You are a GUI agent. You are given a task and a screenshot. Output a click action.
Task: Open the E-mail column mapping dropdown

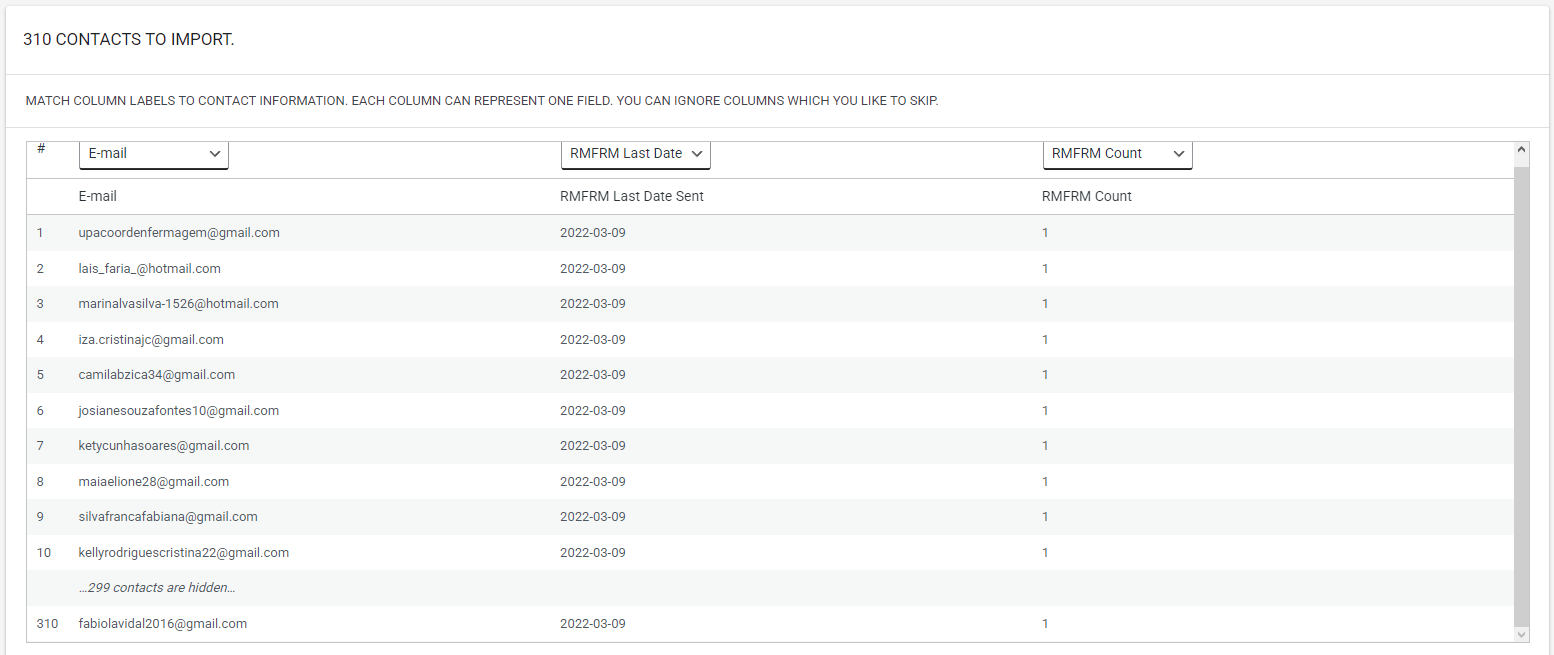tap(154, 154)
